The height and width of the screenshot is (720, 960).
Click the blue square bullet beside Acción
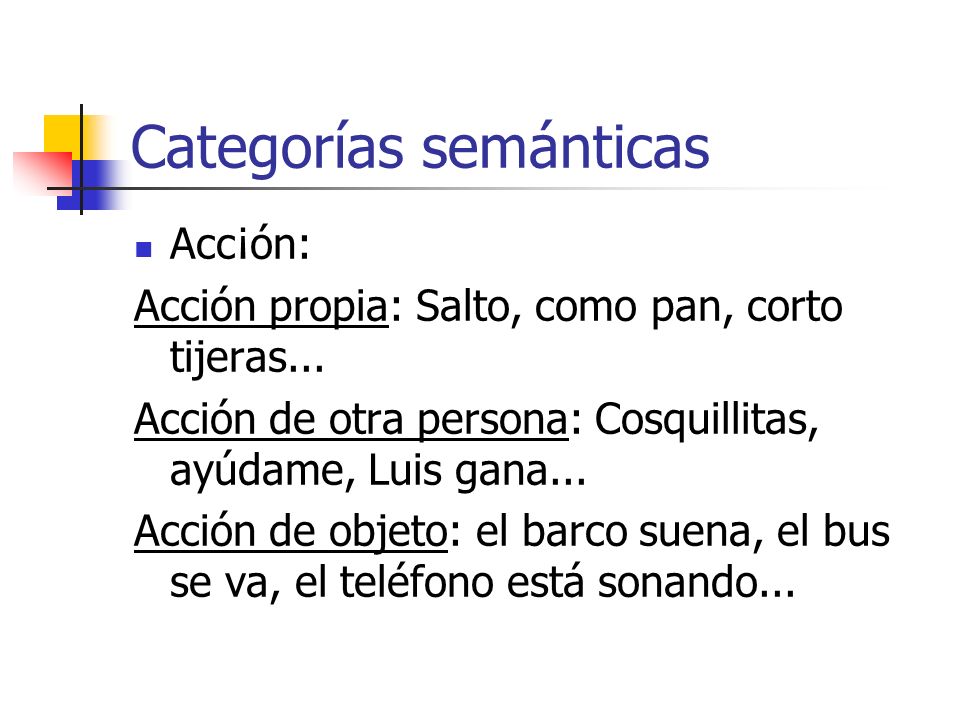pos(143,249)
